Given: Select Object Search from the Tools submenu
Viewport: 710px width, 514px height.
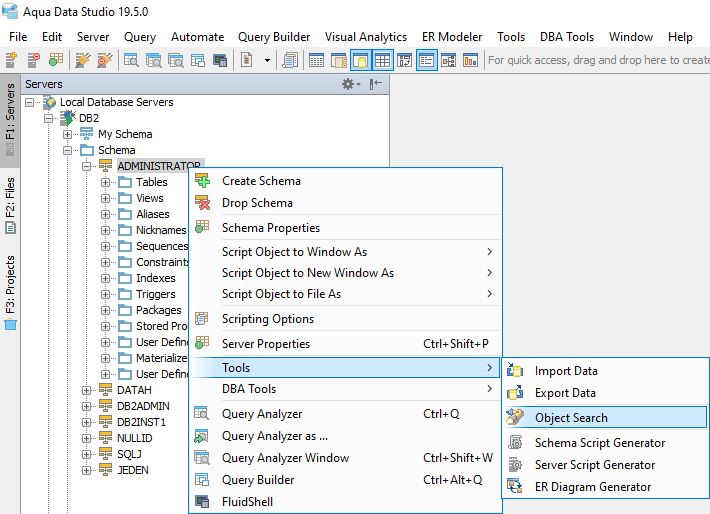Looking at the screenshot, I should point(571,418).
